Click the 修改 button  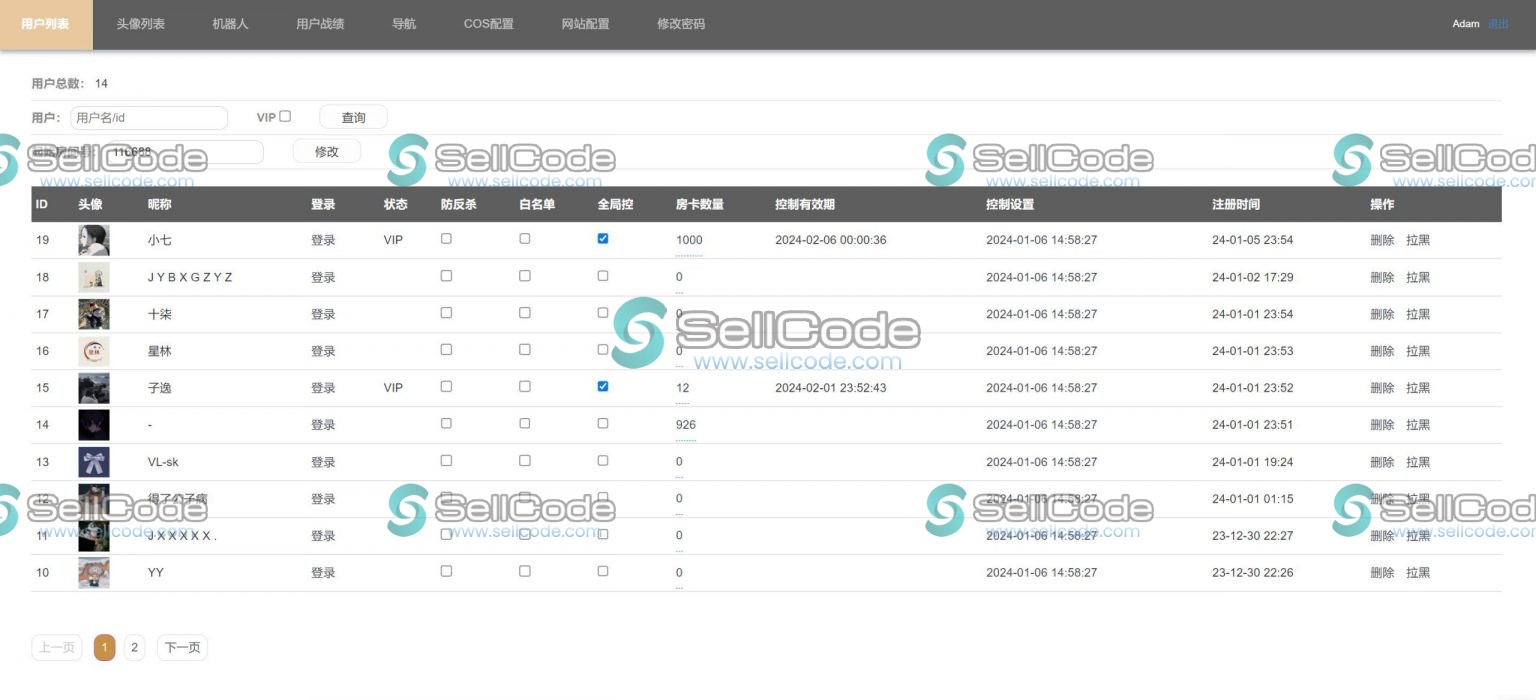click(x=326, y=152)
